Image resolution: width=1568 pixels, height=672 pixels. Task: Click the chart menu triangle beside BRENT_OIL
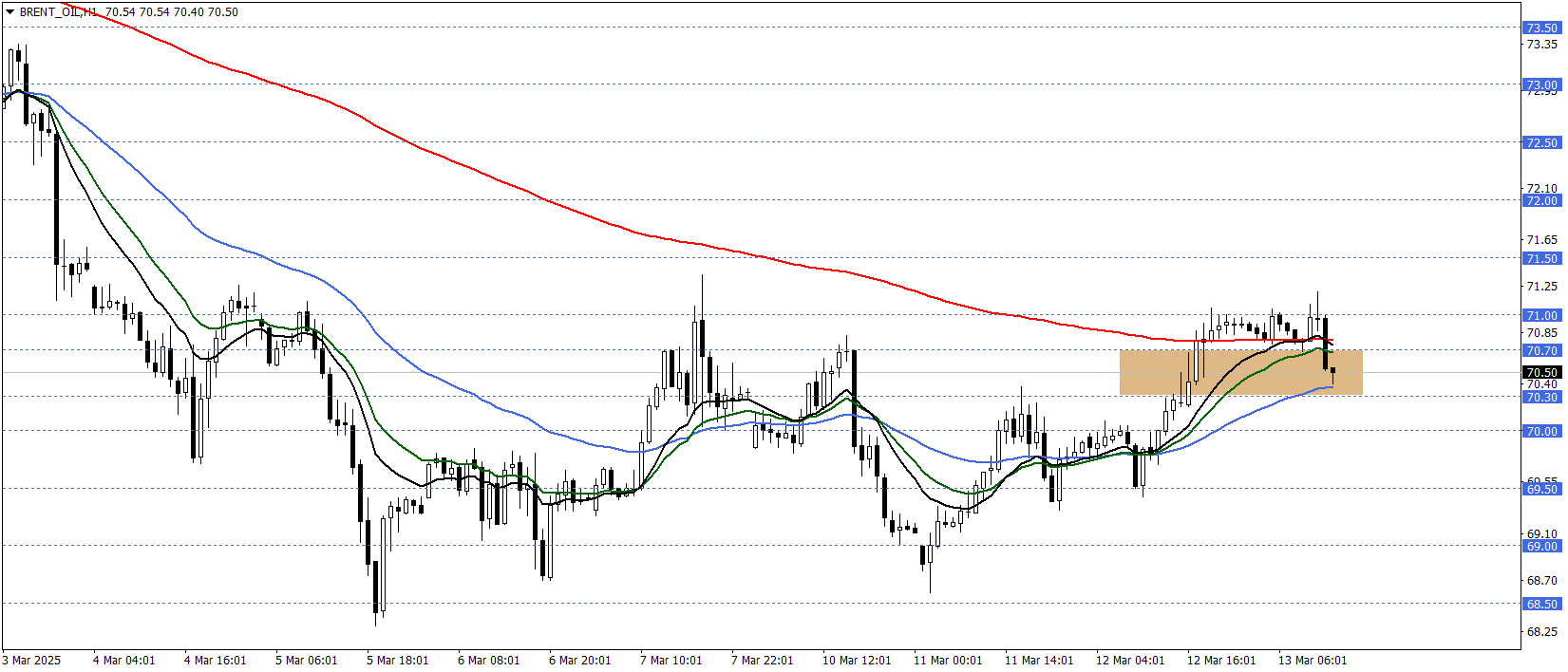click(9, 12)
